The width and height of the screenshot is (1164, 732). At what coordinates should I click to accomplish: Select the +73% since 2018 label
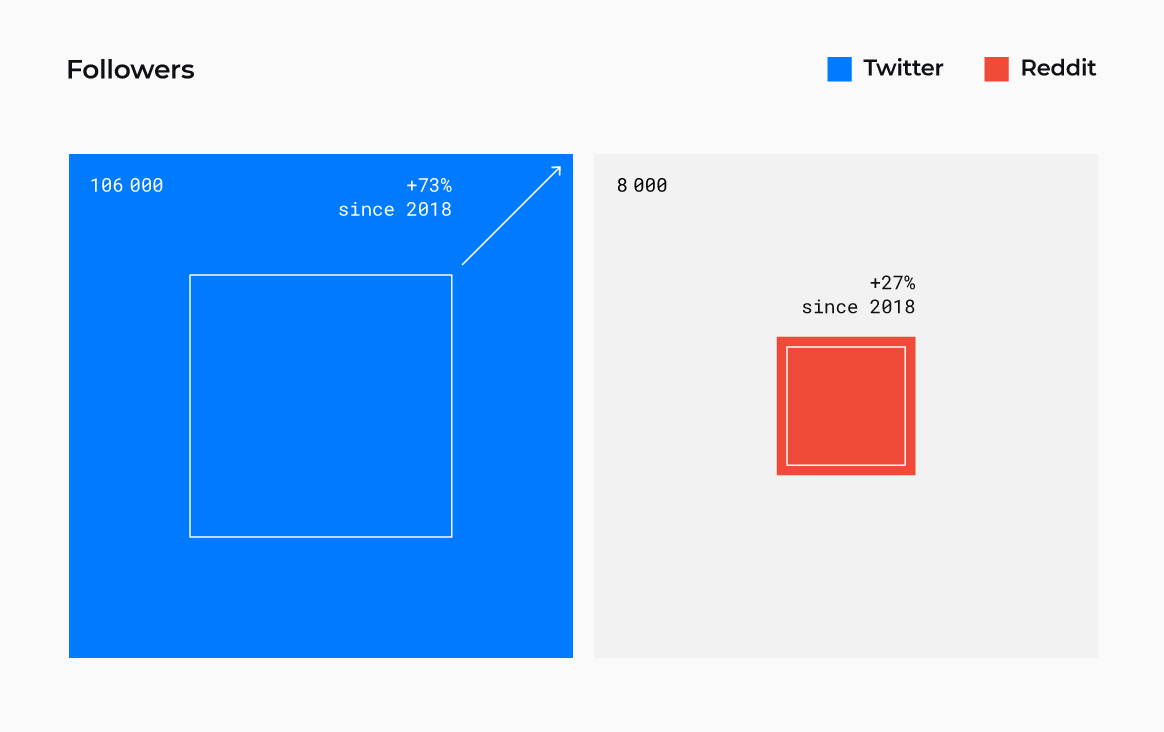click(x=395, y=197)
